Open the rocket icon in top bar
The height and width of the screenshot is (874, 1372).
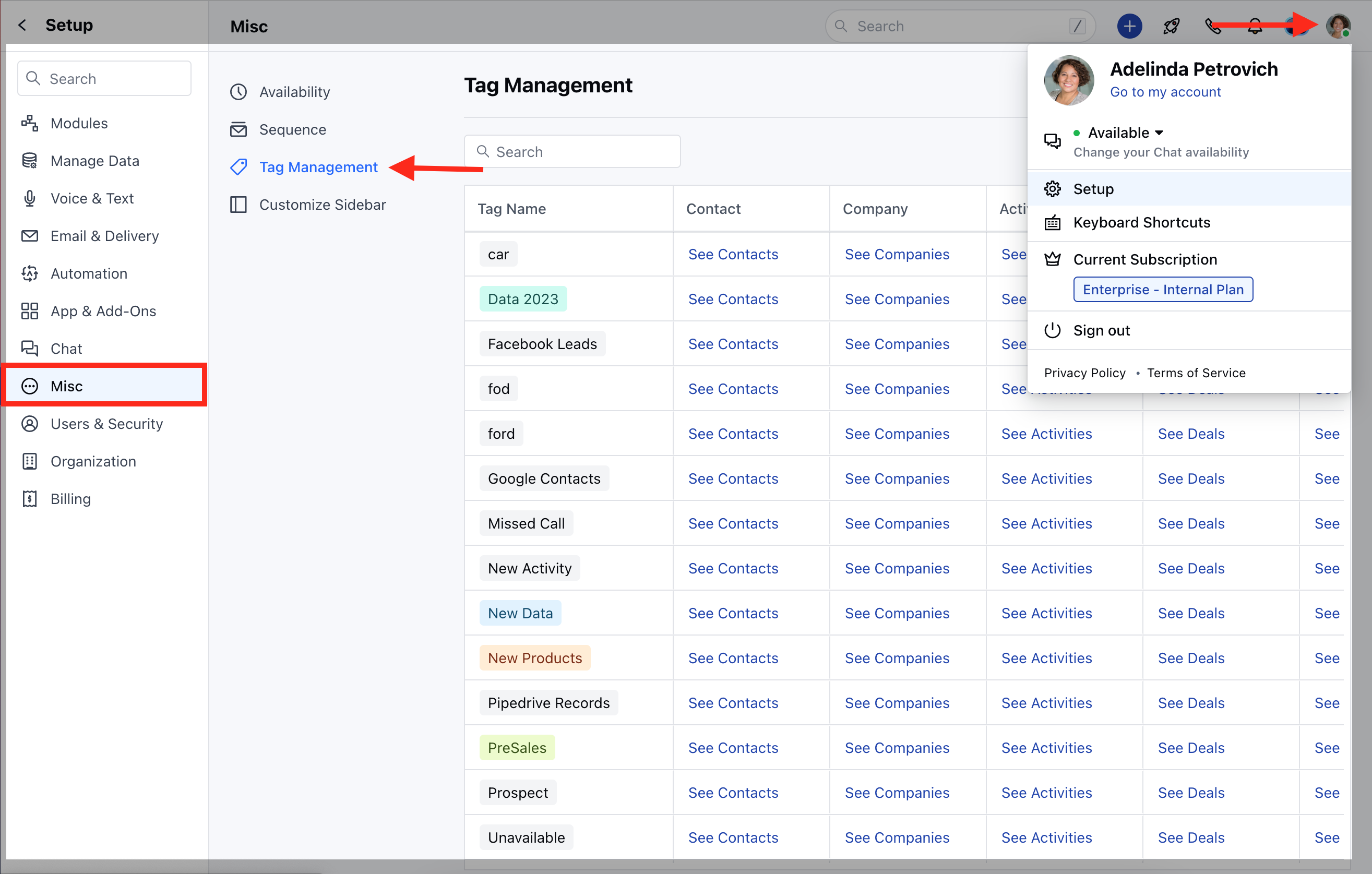tap(1171, 26)
